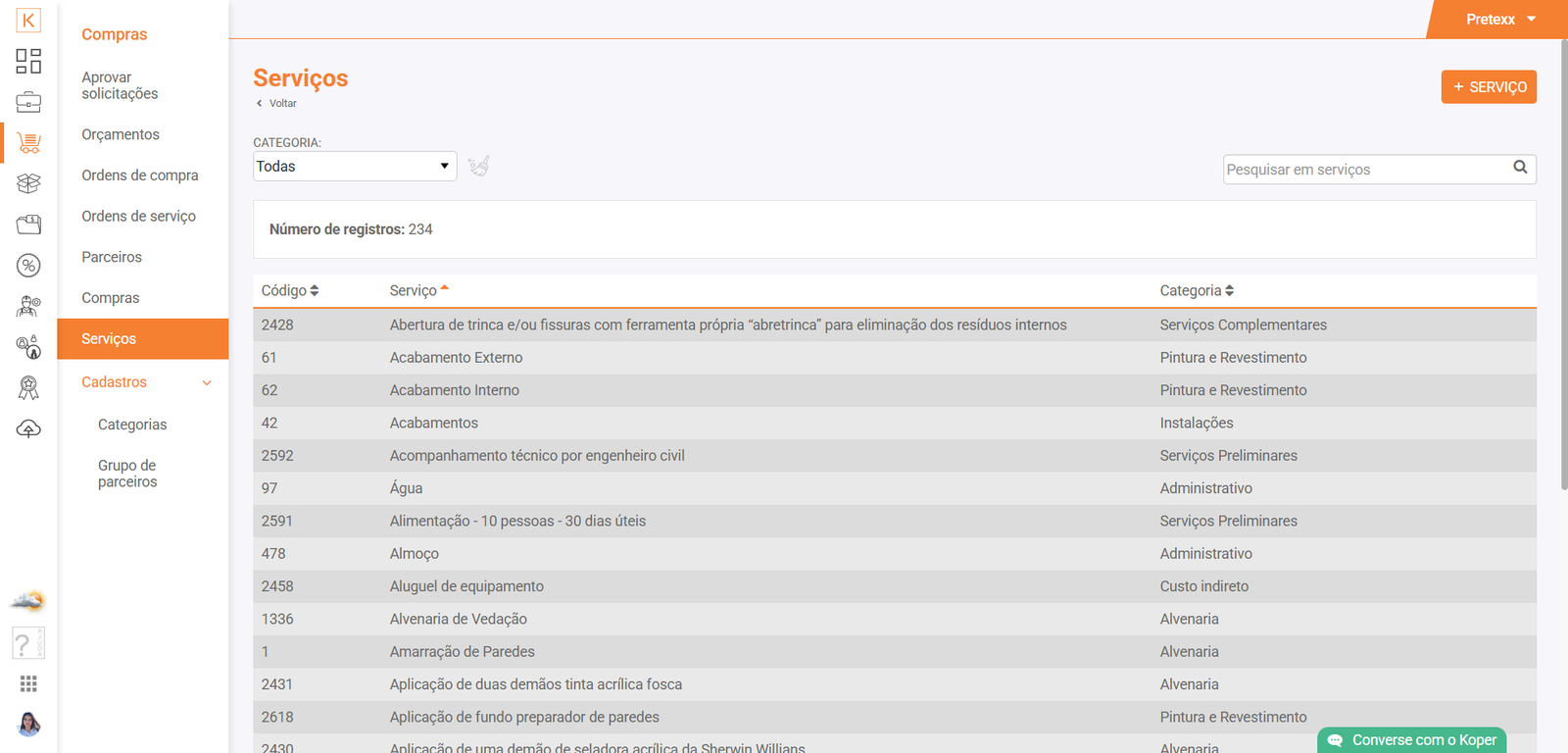Clear filters with the broom icon
The image size is (1568, 753).
pos(478,167)
